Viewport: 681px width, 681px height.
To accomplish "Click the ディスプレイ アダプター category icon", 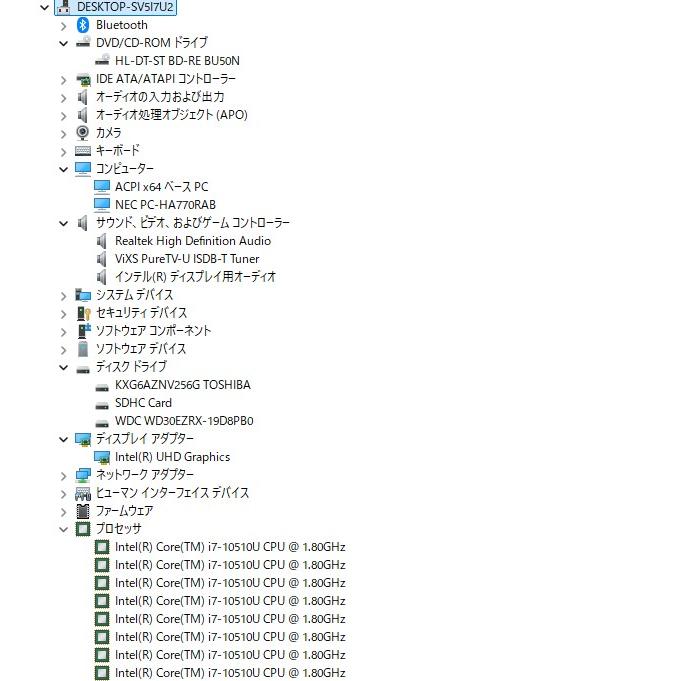I will pos(83,439).
